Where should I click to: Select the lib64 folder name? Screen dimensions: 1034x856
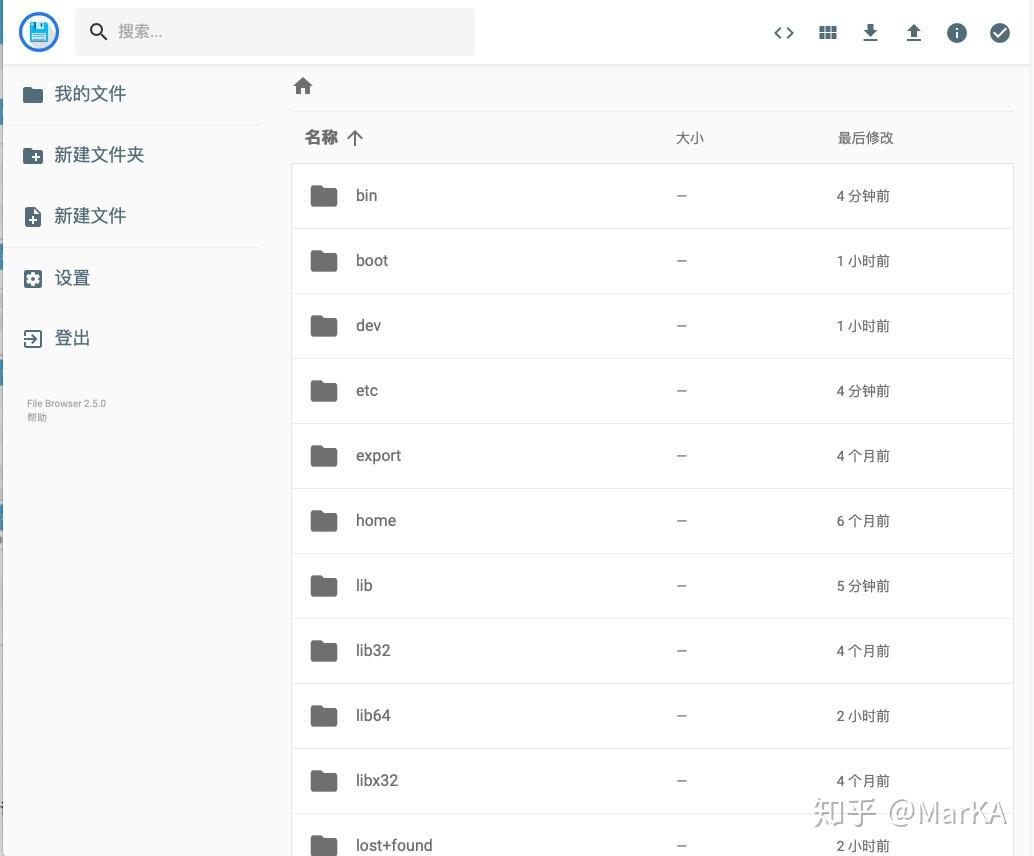(373, 715)
